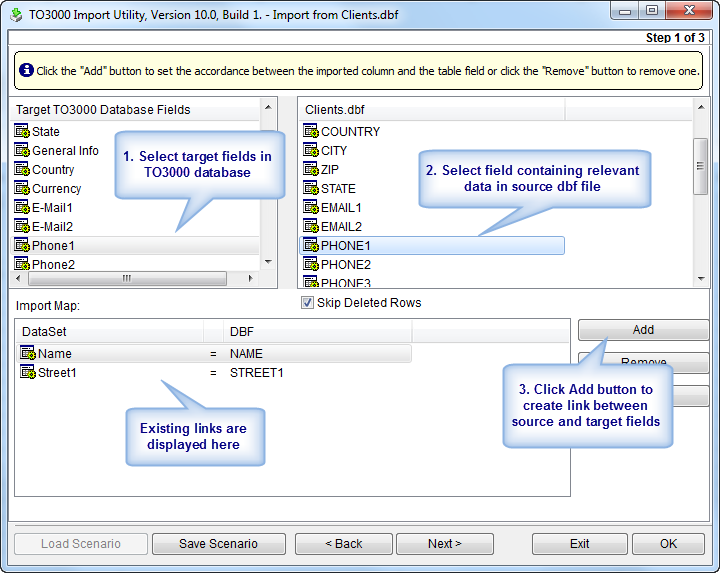Click the TO3000 Import Utility title bar icon
This screenshot has height=573, width=720.
click(16, 15)
